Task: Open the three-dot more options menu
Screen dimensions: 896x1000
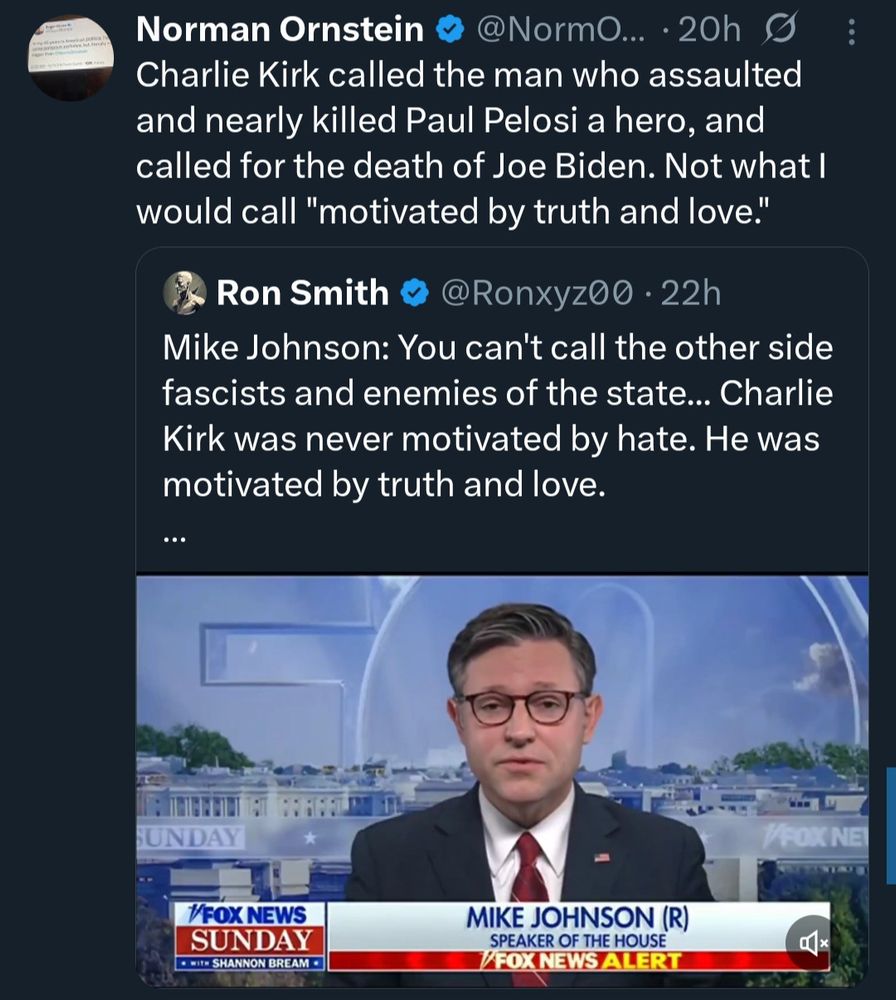Action: point(851,31)
